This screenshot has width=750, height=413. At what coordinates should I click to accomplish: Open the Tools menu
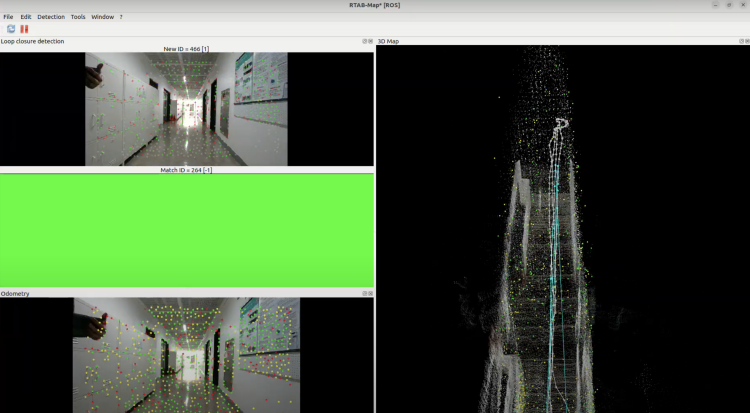(x=78, y=17)
